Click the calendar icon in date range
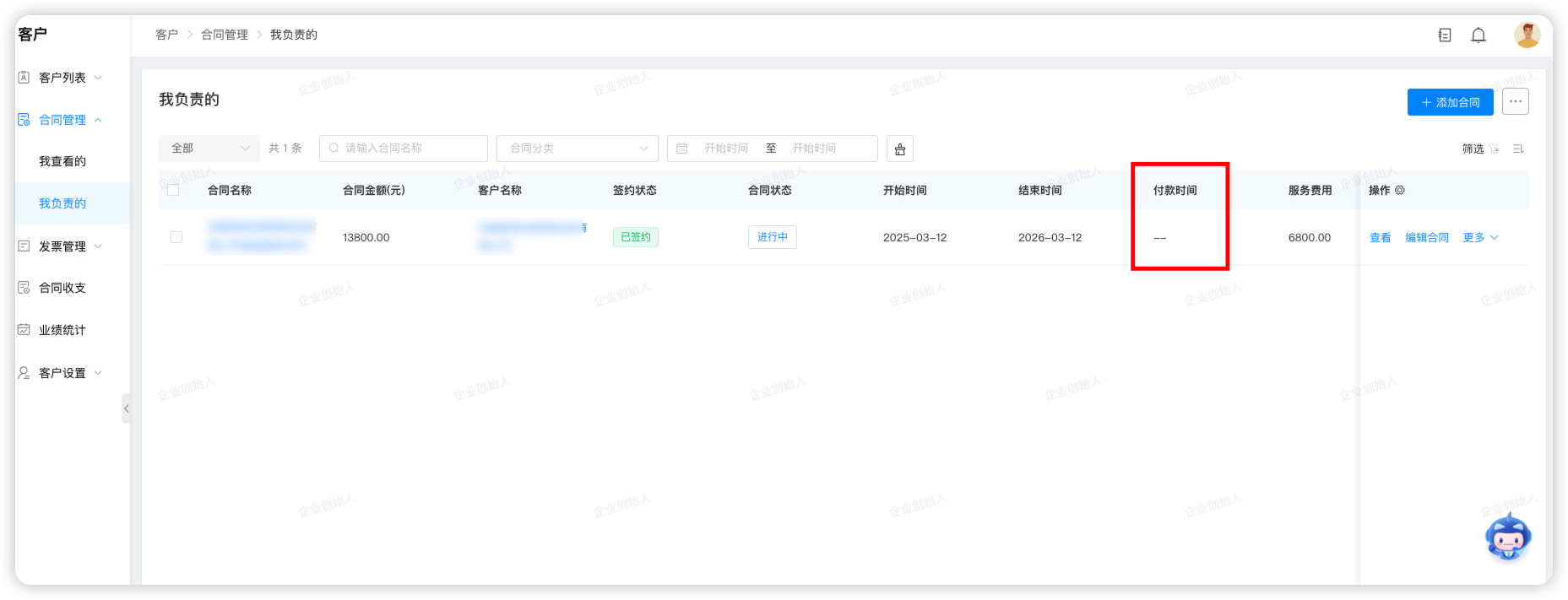 [x=682, y=149]
